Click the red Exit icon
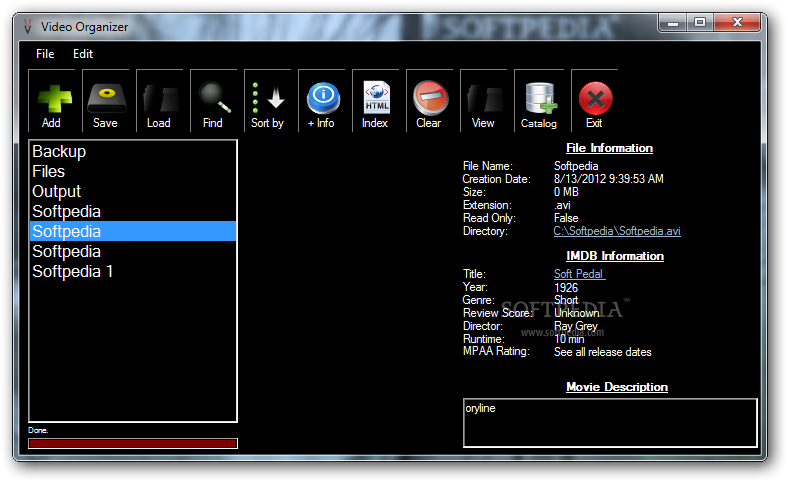788x482 pixels. coord(595,98)
